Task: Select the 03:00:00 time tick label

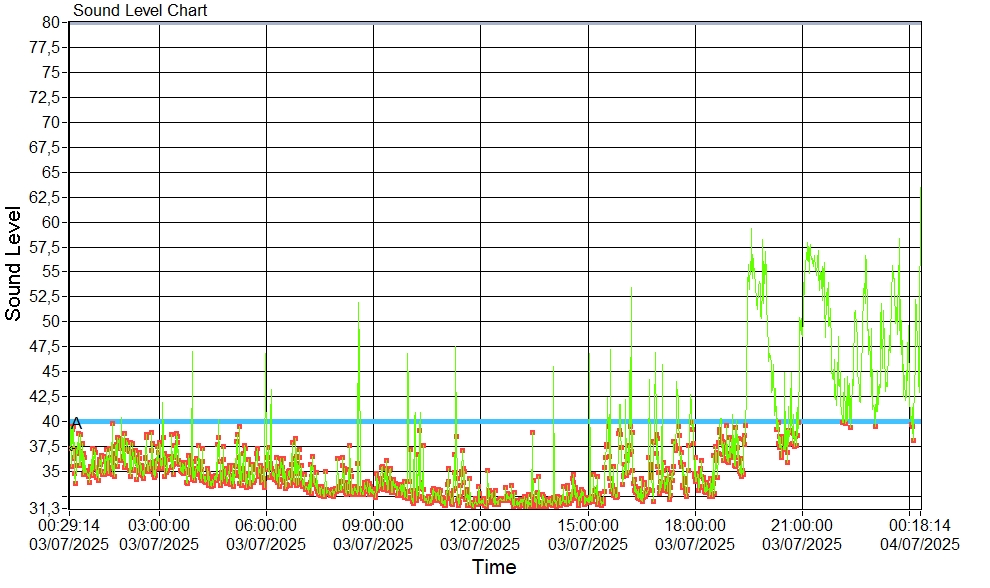Action: [x=159, y=525]
